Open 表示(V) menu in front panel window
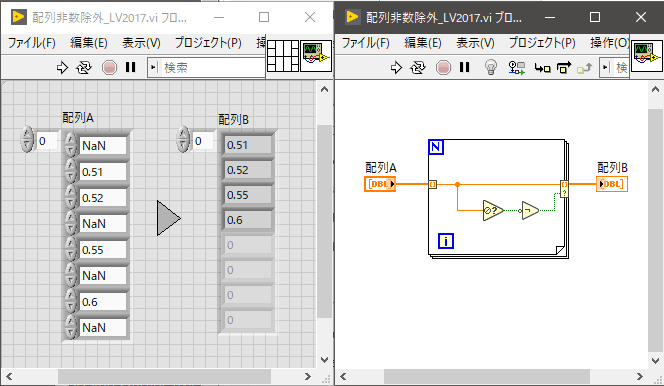The height and width of the screenshot is (386, 664). click(141, 43)
